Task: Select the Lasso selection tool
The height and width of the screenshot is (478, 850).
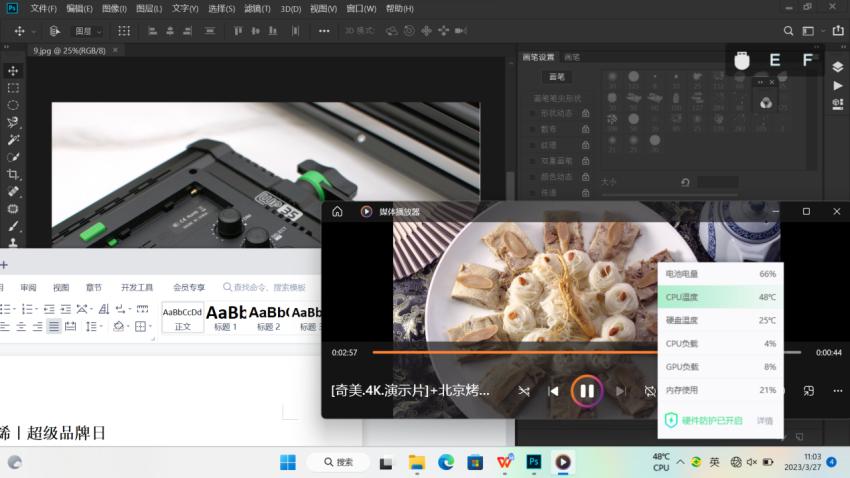Action: [x=14, y=122]
